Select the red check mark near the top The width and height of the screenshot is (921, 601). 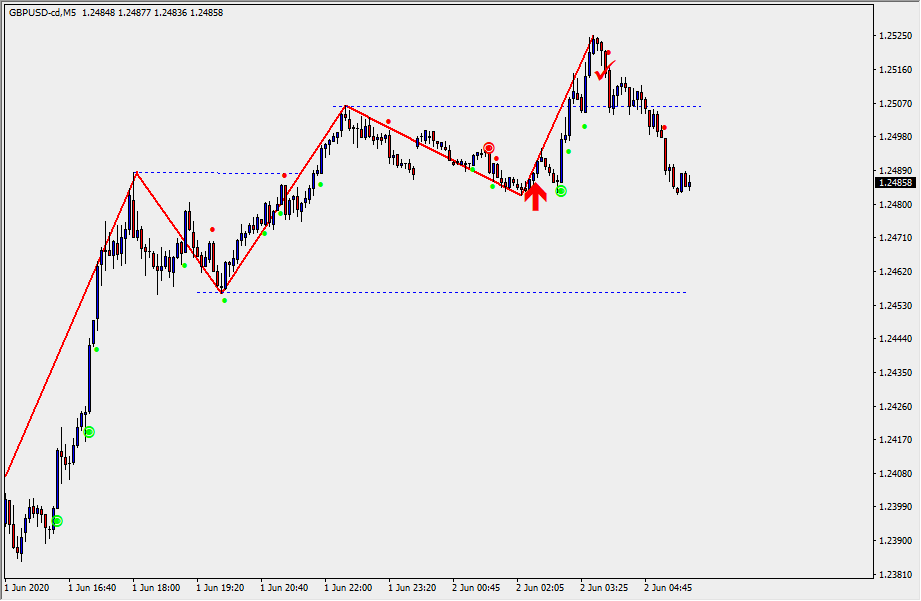click(x=603, y=71)
